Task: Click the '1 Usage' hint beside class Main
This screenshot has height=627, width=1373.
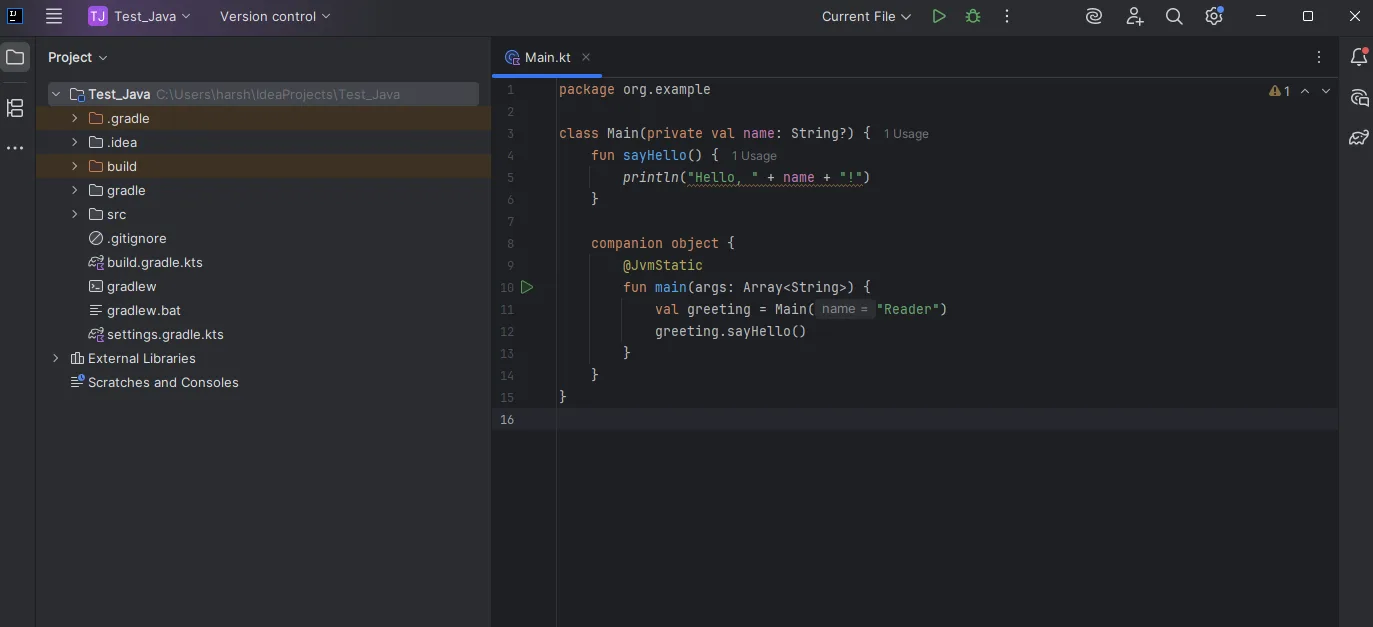Action: [906, 134]
